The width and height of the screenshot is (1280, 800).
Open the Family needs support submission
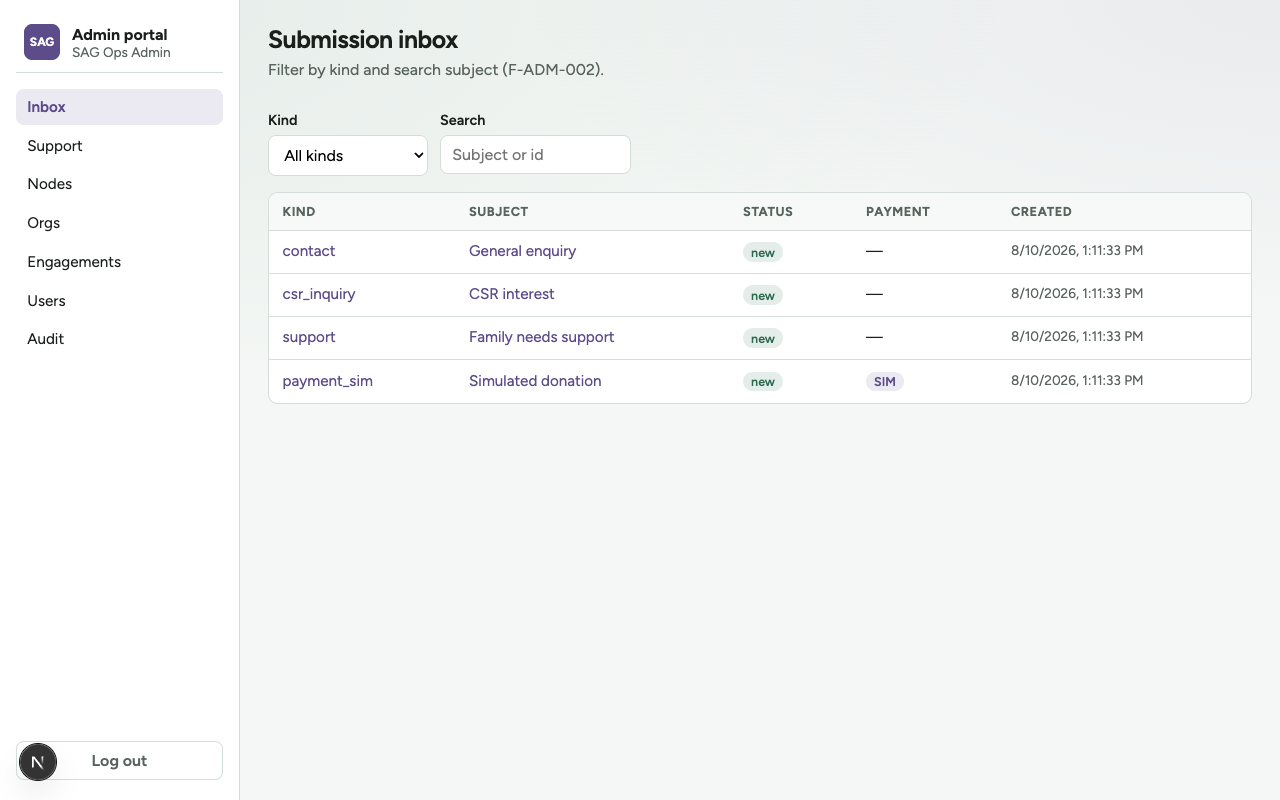tap(542, 337)
